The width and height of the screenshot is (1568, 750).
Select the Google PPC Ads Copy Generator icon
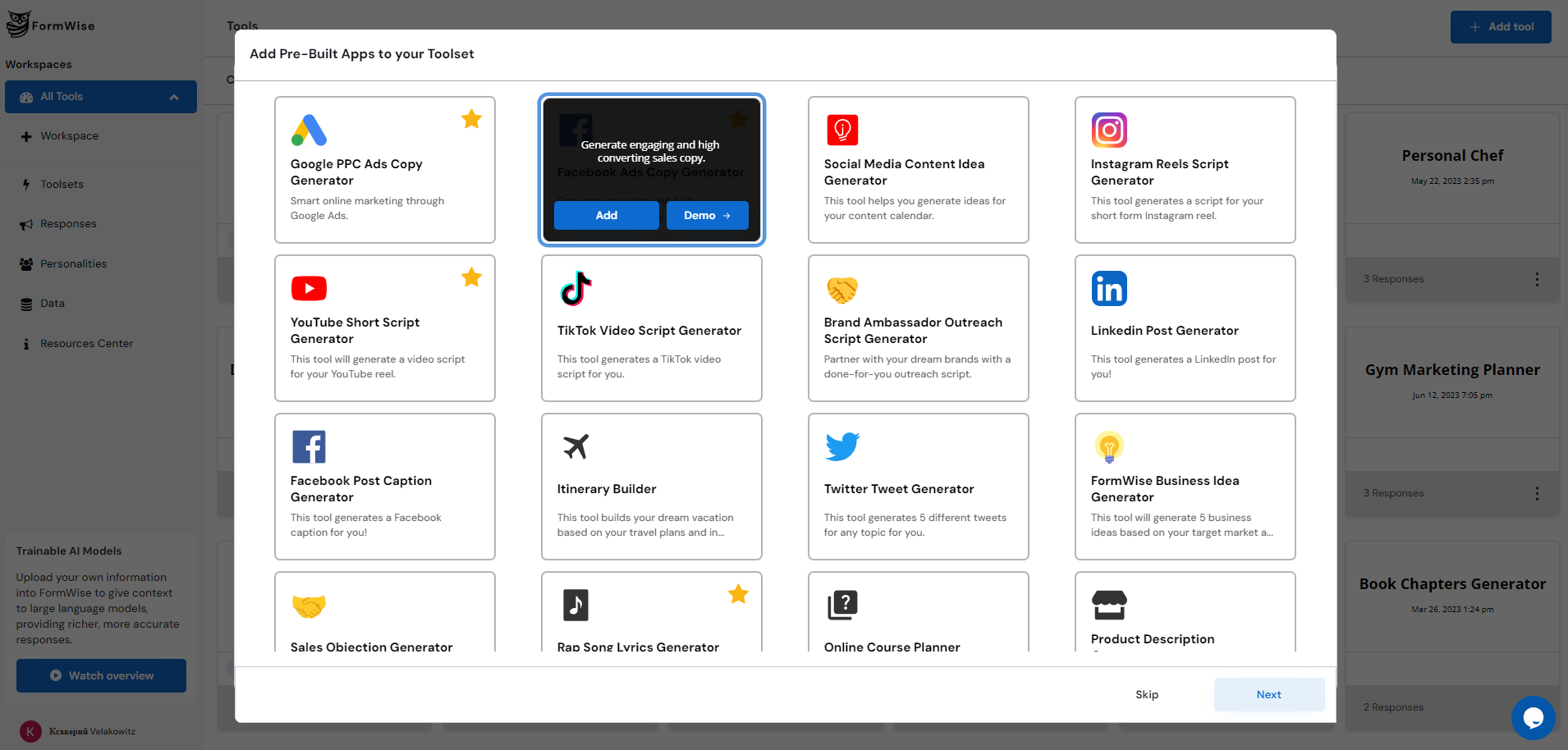tap(308, 129)
